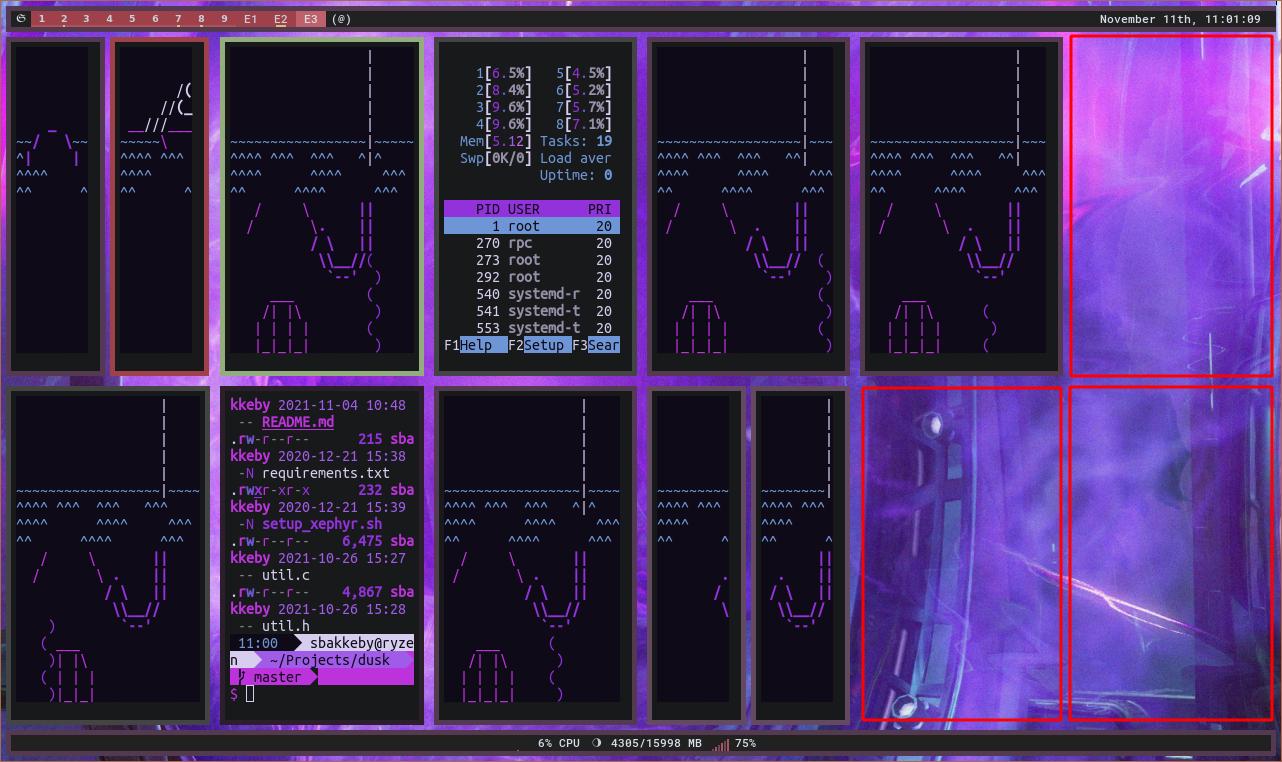Select the highlighted E3 workspace tag
Screen dimensions: 1282x762
tap(311, 19)
